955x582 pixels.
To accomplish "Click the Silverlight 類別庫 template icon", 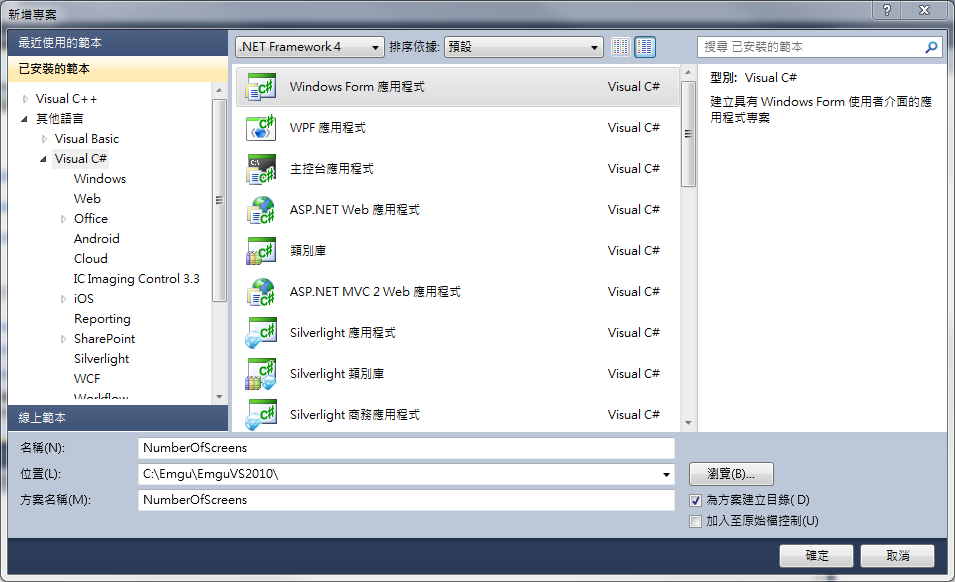I will point(261,374).
